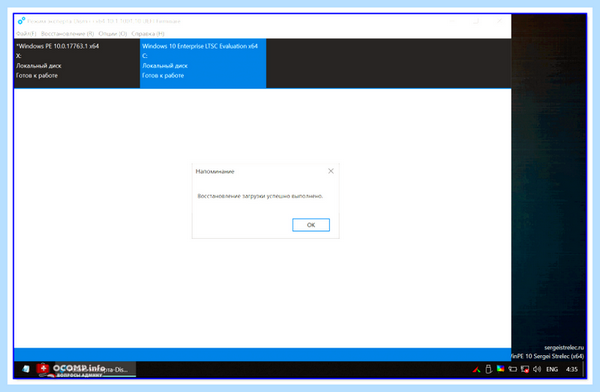This screenshot has height=392, width=600.
Task: Open the clock showing 4:35
Action: (x=572, y=369)
